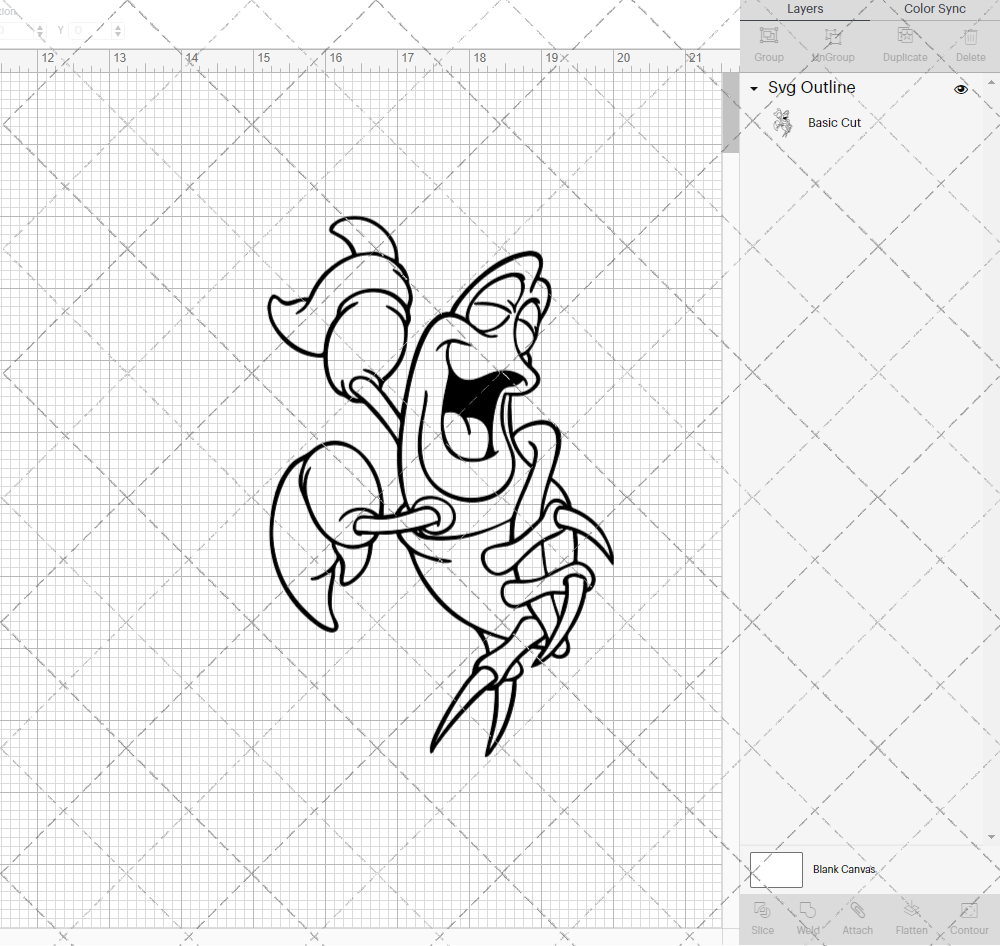
Task: Click the Duplicate icon
Action: point(905,36)
